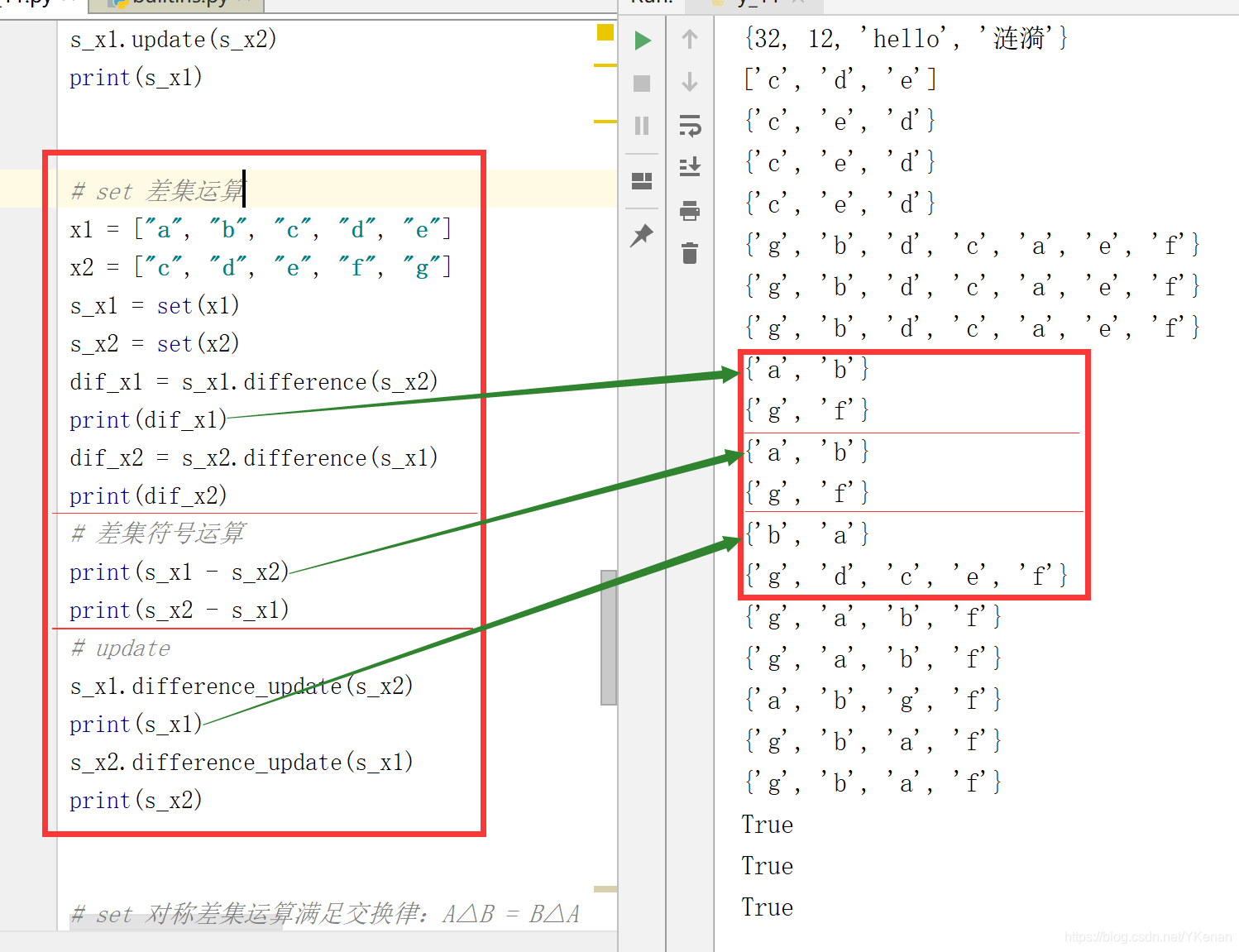Select the up-the-stack-trace arrow icon
This screenshot has width=1239, height=952.
[689, 40]
